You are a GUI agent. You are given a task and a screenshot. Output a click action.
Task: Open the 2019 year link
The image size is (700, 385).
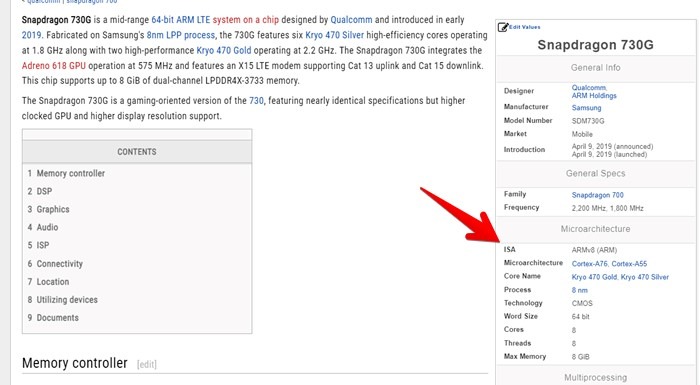(31, 35)
